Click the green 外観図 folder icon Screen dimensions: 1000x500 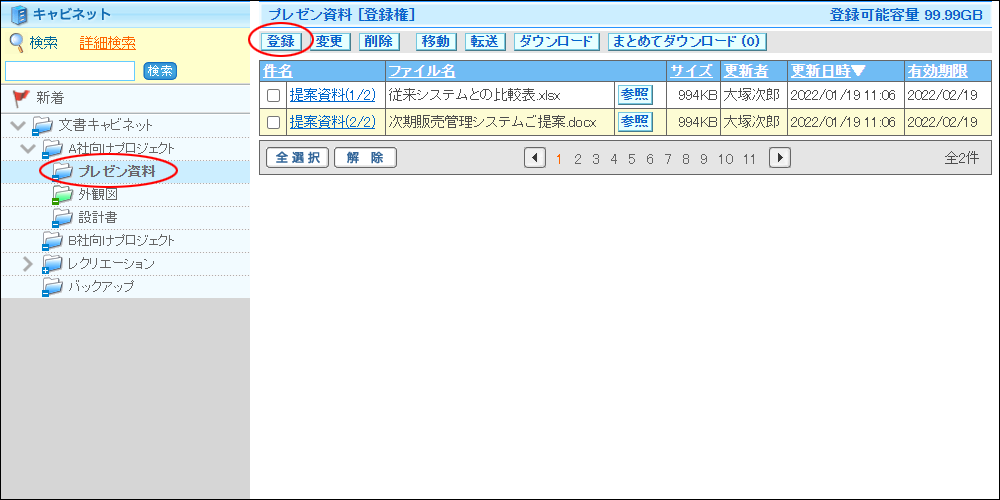coord(62,195)
